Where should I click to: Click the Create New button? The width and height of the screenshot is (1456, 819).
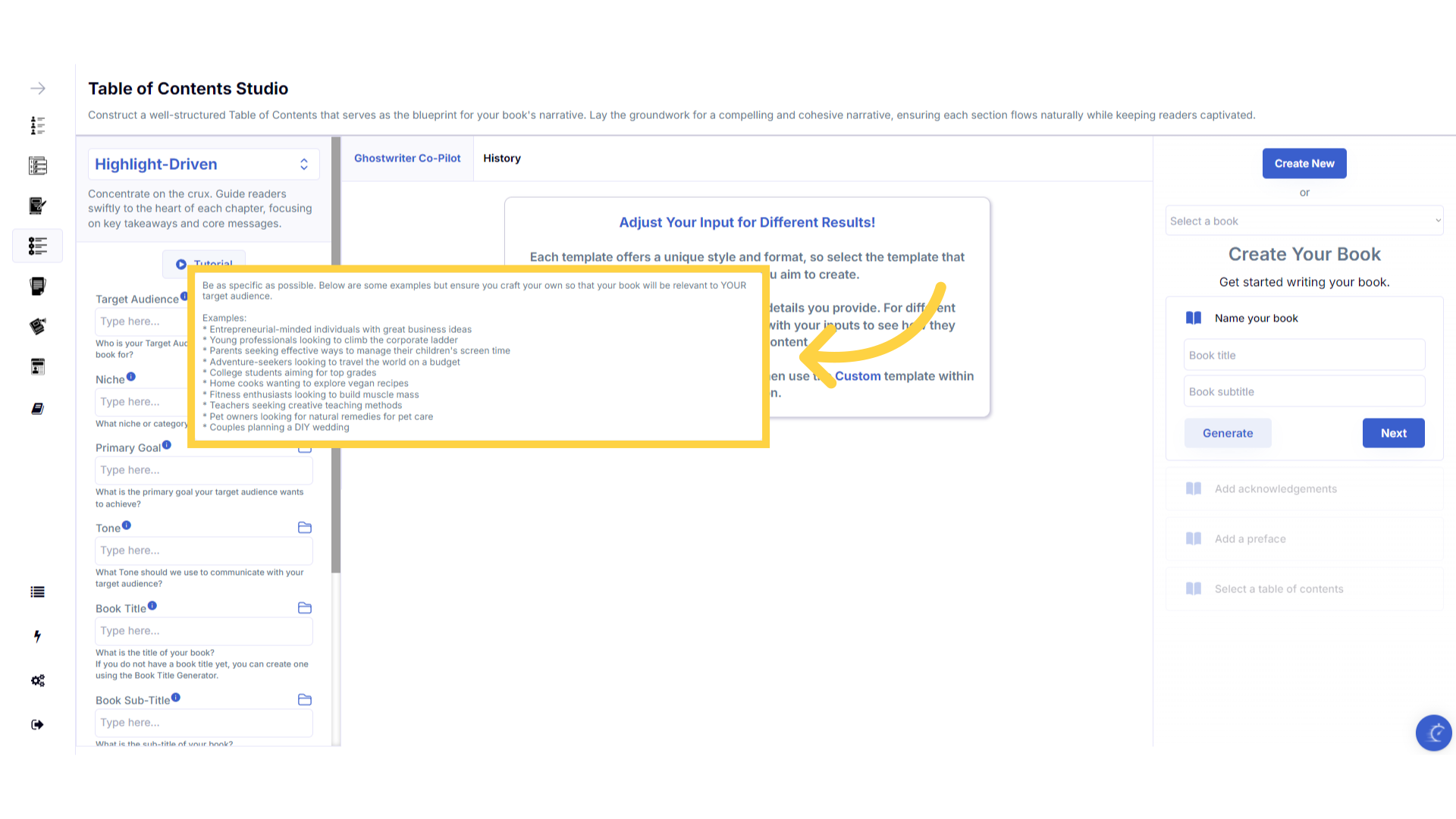(x=1304, y=163)
